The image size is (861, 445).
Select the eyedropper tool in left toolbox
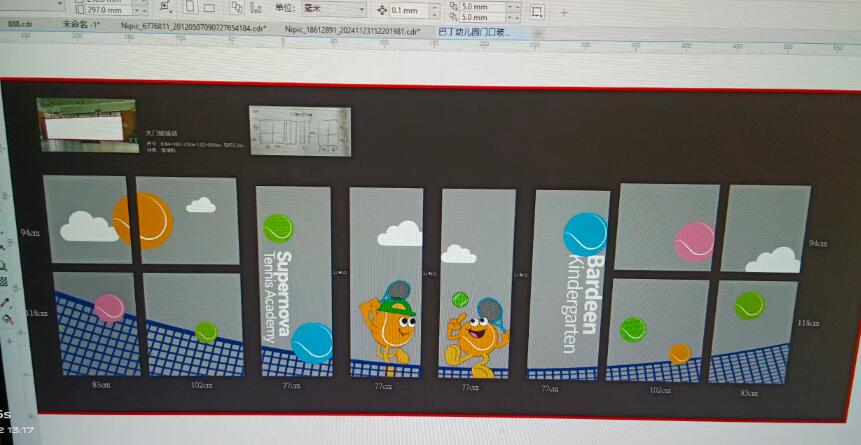click(6, 301)
